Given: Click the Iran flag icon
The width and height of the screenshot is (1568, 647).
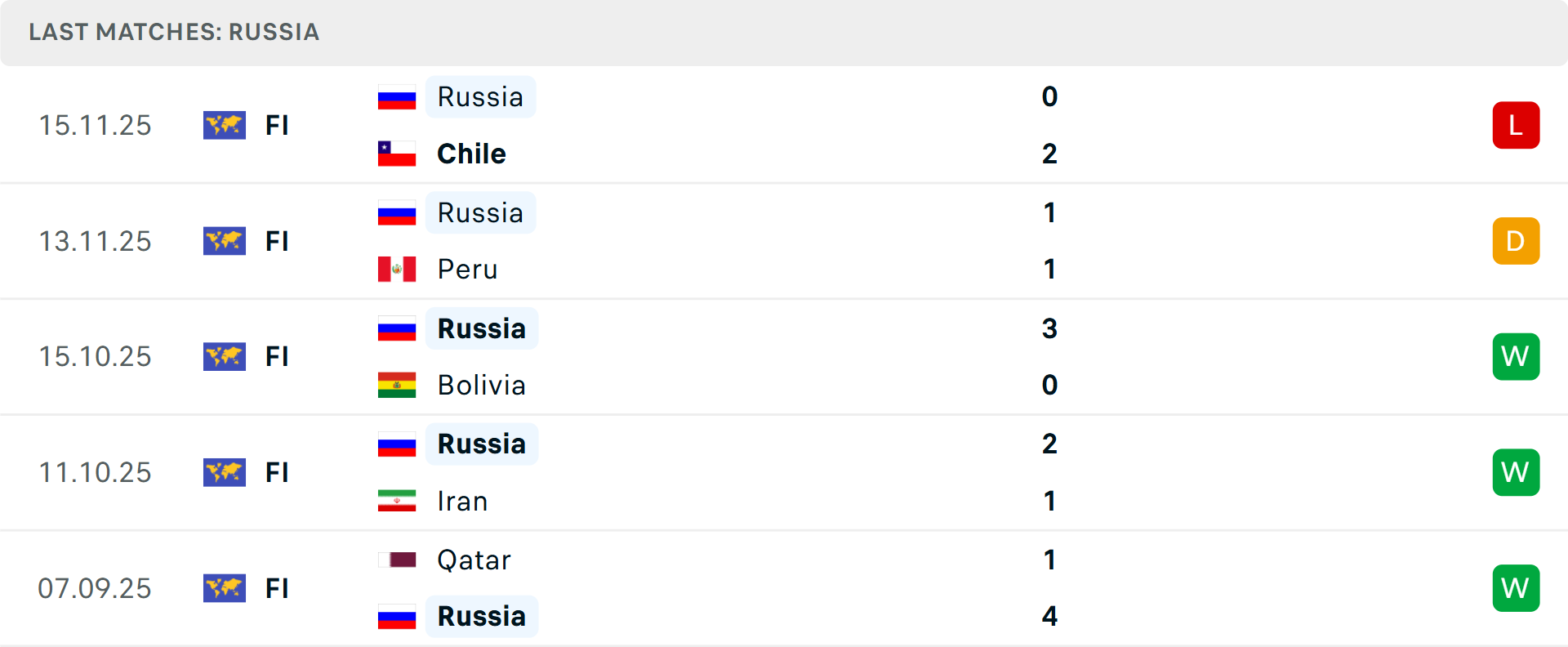Looking at the screenshot, I should click(397, 501).
